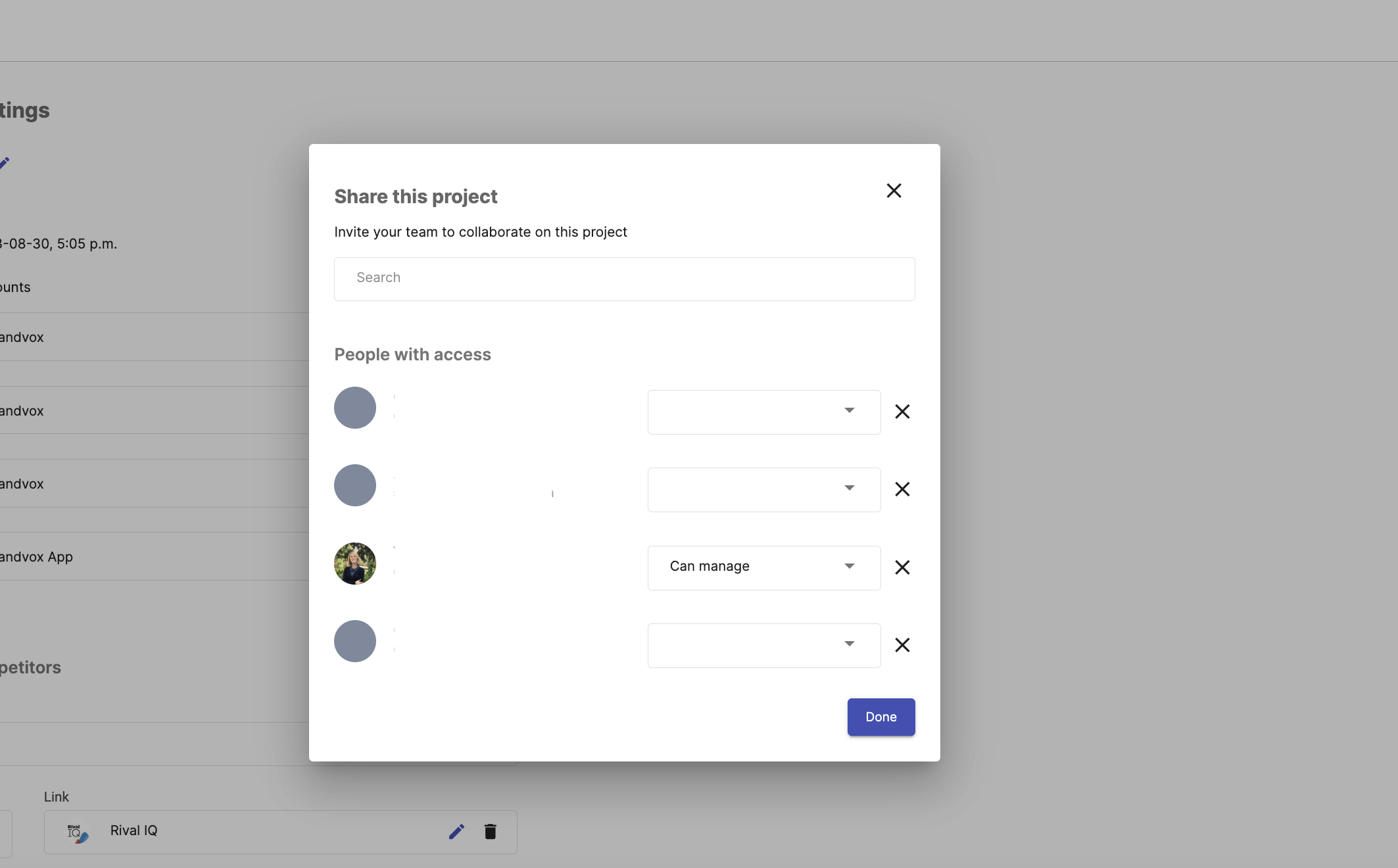This screenshot has height=868, width=1398.
Task: Click the Rival IQ link name
Action: pyautogui.click(x=134, y=831)
